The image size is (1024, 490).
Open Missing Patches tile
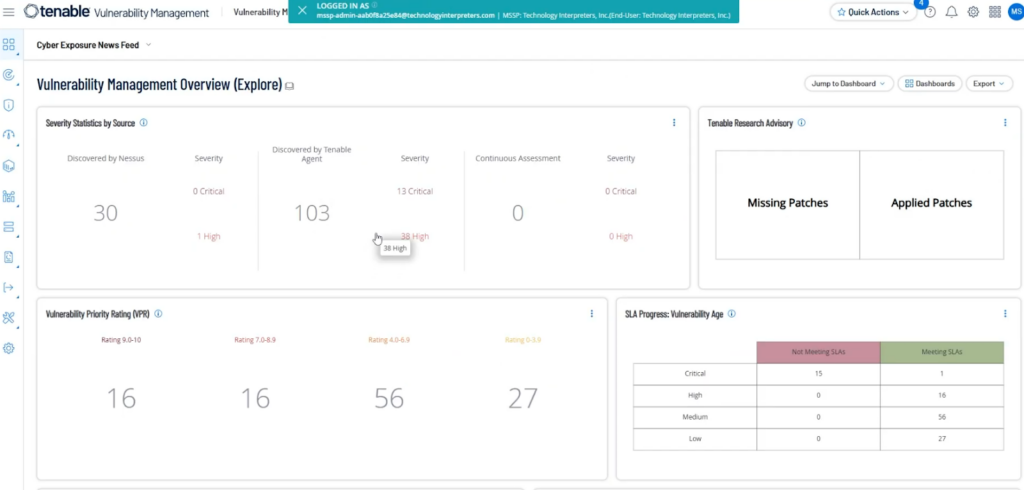pyautogui.click(x=788, y=205)
